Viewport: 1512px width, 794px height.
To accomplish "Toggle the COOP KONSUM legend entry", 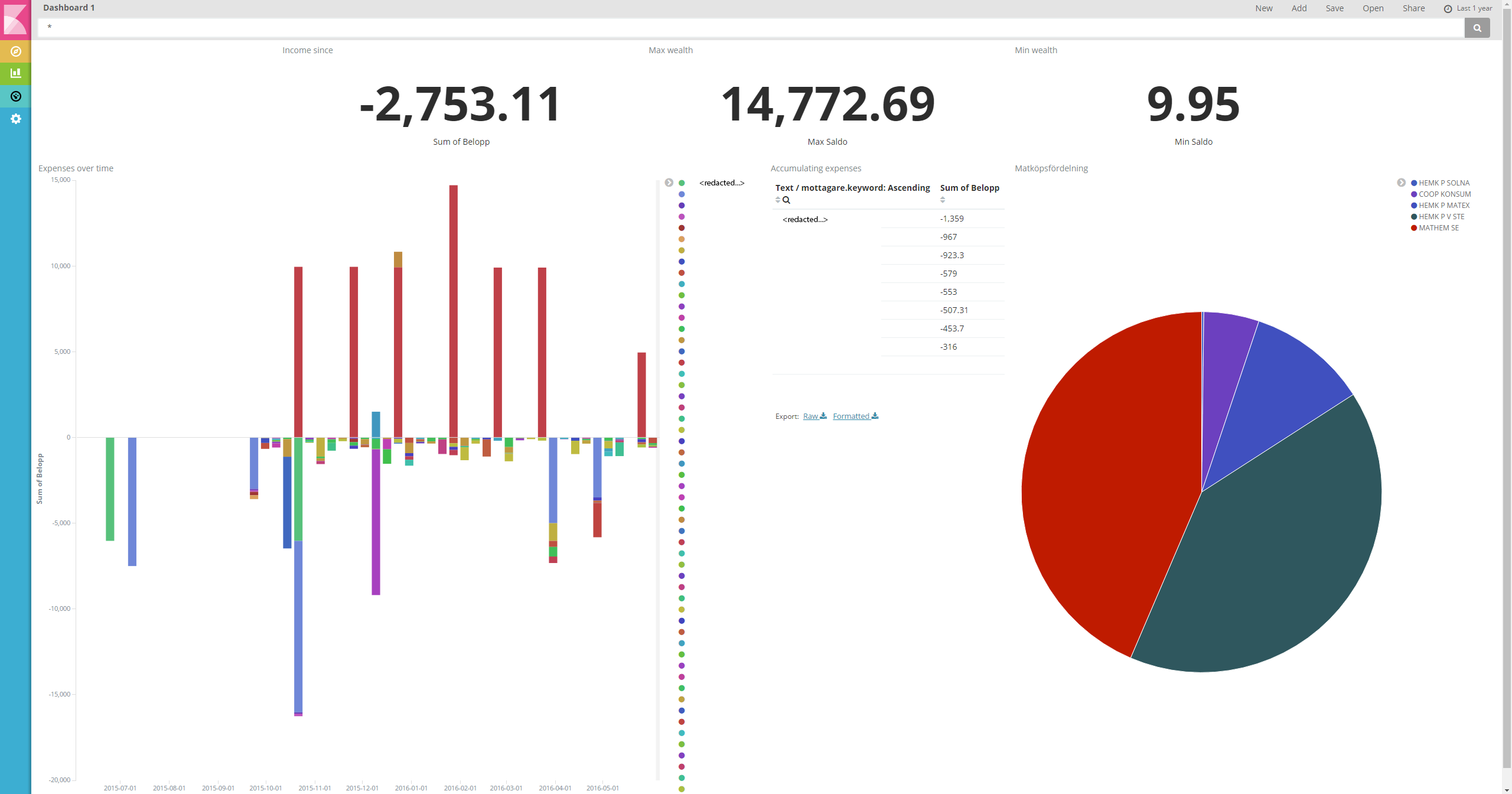I will 1444,194.
